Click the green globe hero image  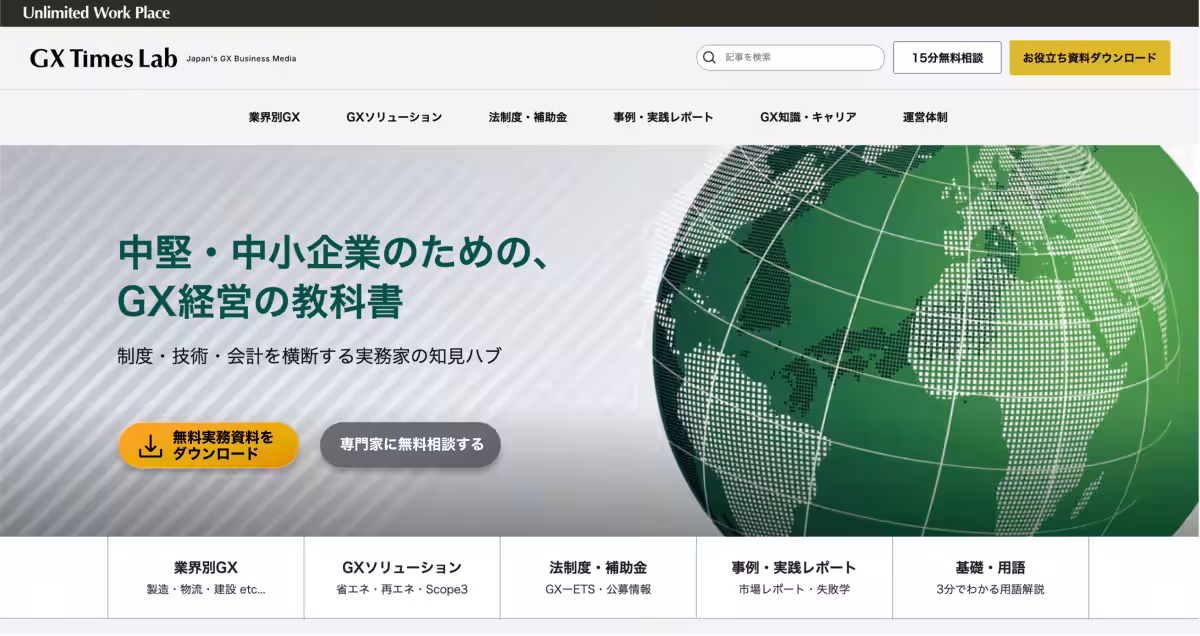(x=925, y=340)
